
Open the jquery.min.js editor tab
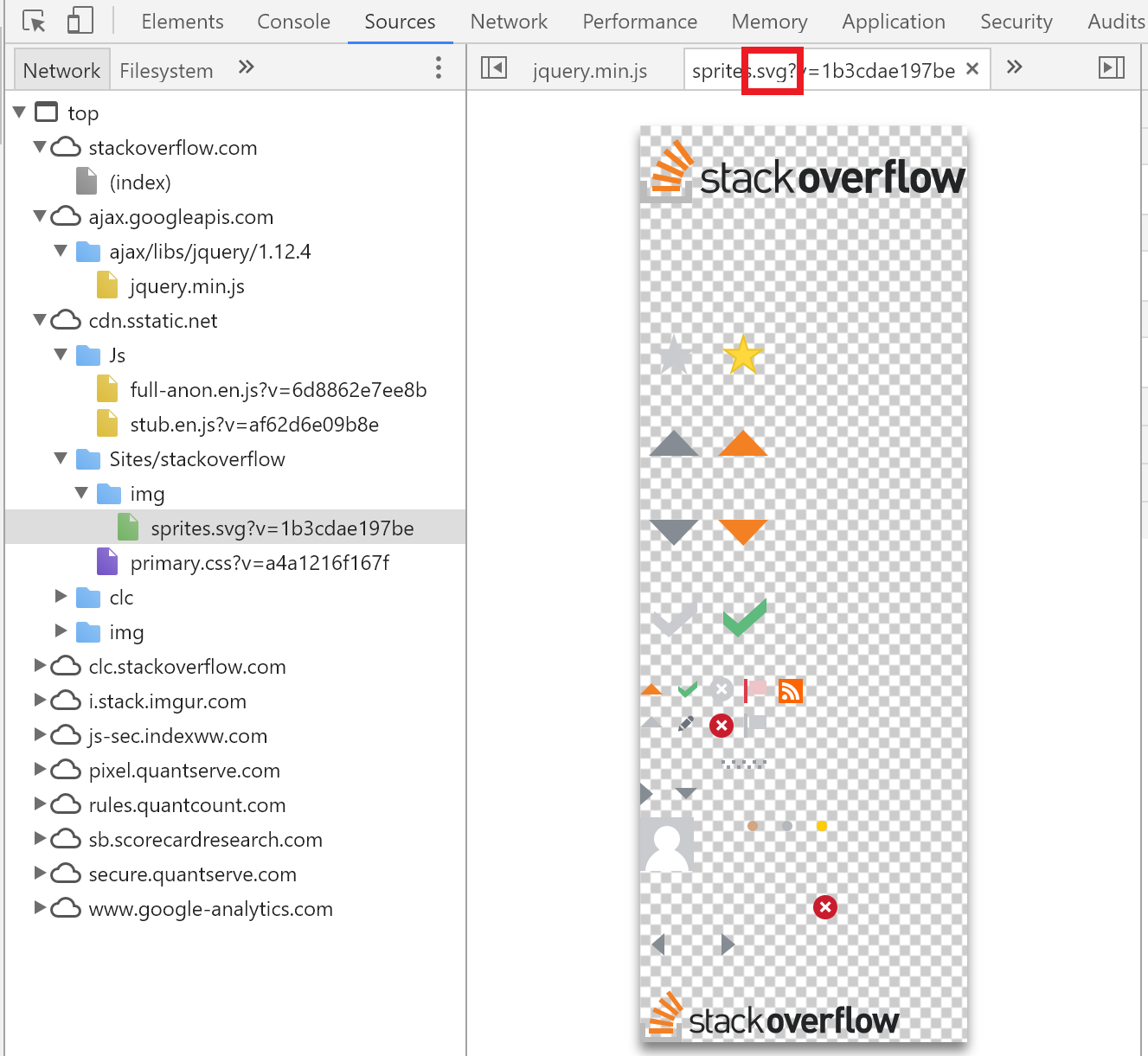point(590,71)
